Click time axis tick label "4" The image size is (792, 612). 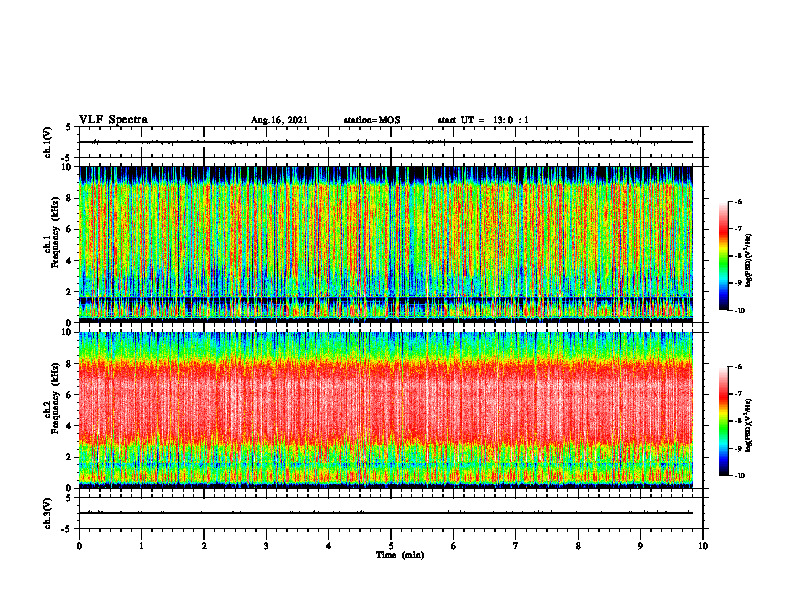(x=329, y=546)
